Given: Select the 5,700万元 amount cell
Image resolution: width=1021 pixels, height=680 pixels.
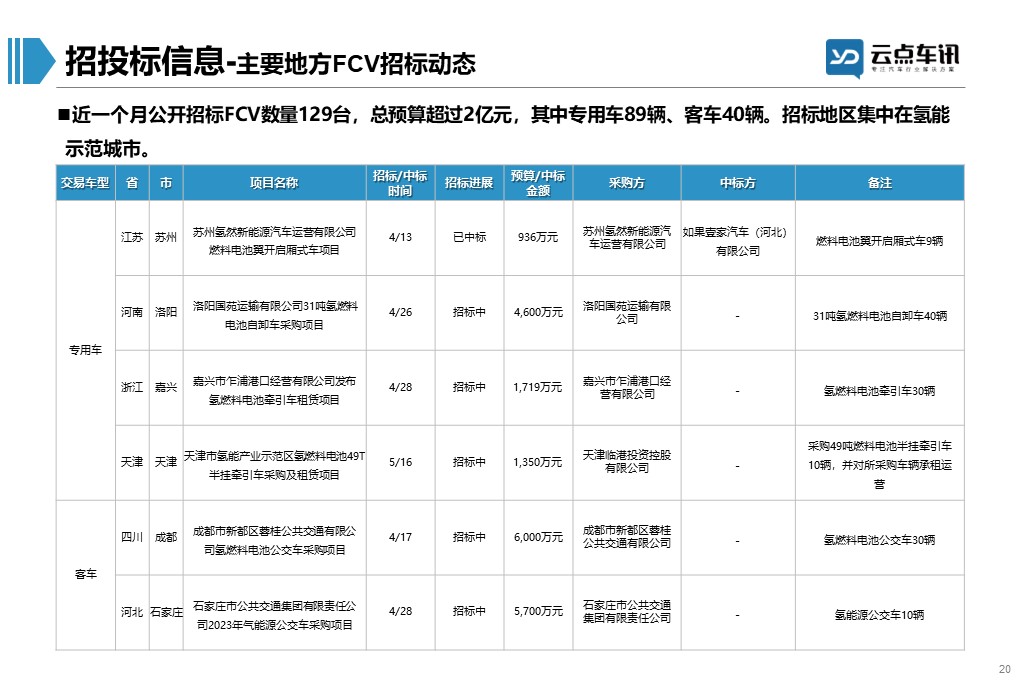Looking at the screenshot, I should [538, 612].
